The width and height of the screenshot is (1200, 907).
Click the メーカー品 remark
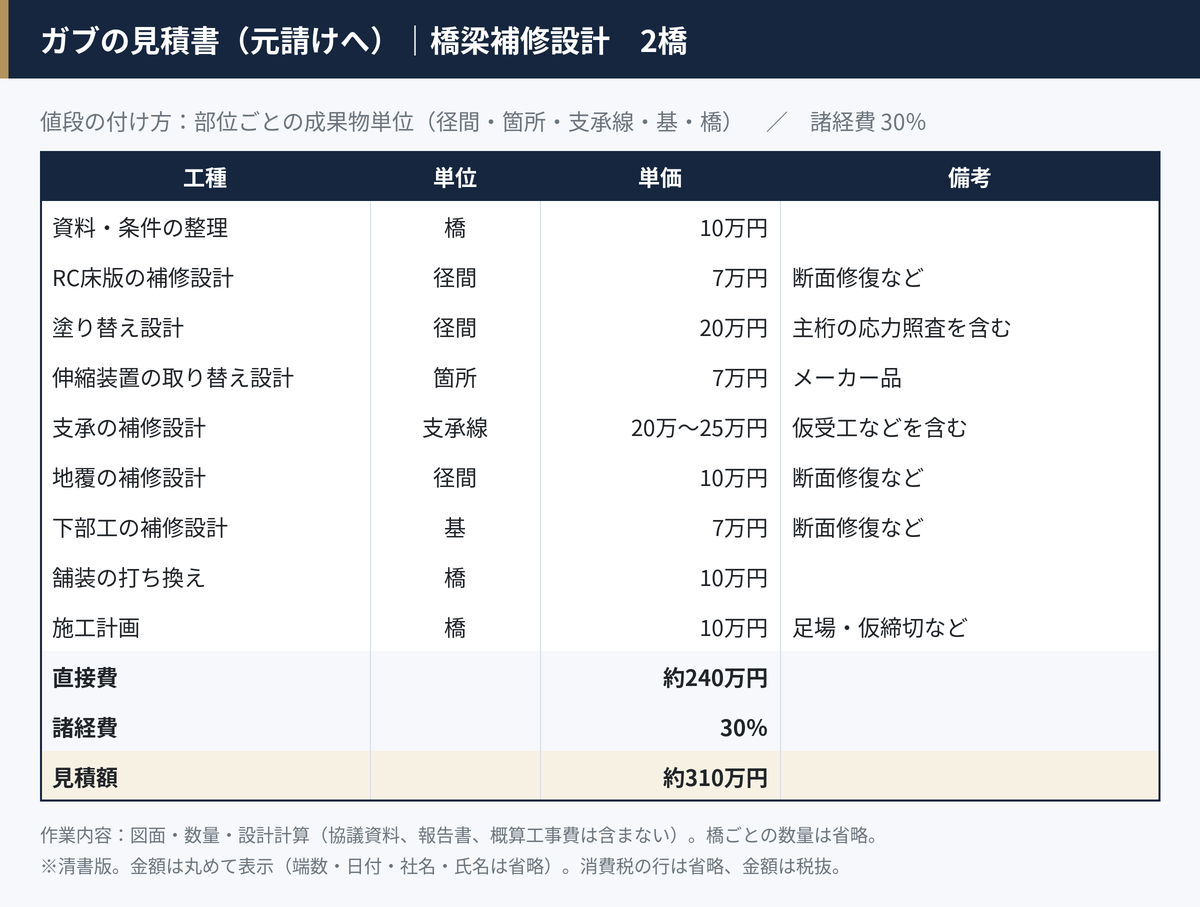847,378
